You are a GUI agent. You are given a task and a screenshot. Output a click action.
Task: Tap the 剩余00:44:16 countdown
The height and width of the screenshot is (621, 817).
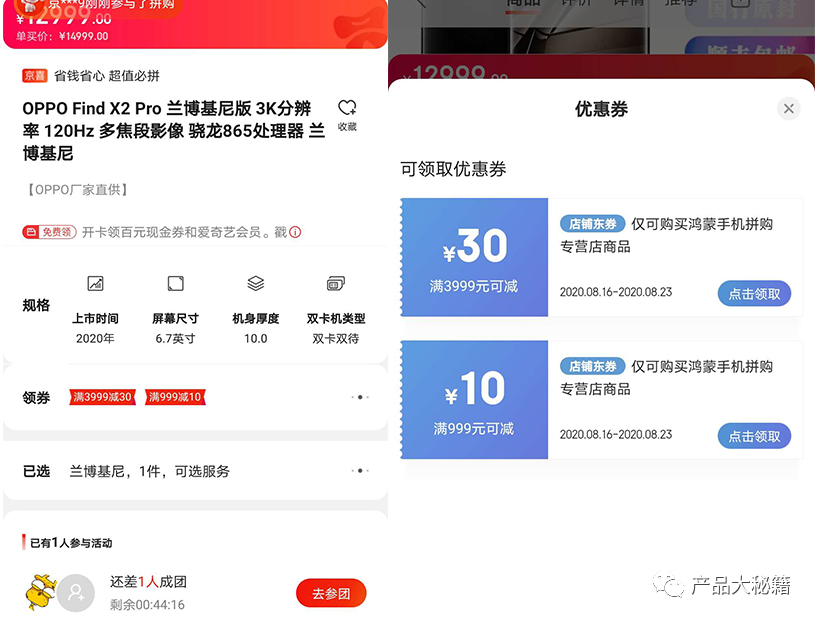147,605
